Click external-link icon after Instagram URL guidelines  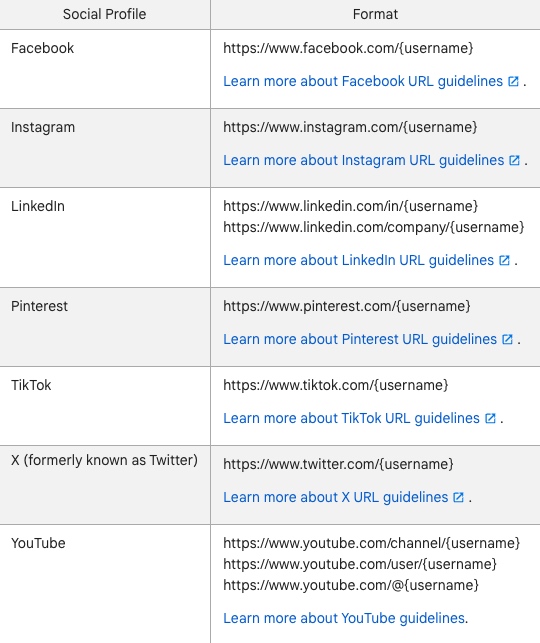pos(514,160)
